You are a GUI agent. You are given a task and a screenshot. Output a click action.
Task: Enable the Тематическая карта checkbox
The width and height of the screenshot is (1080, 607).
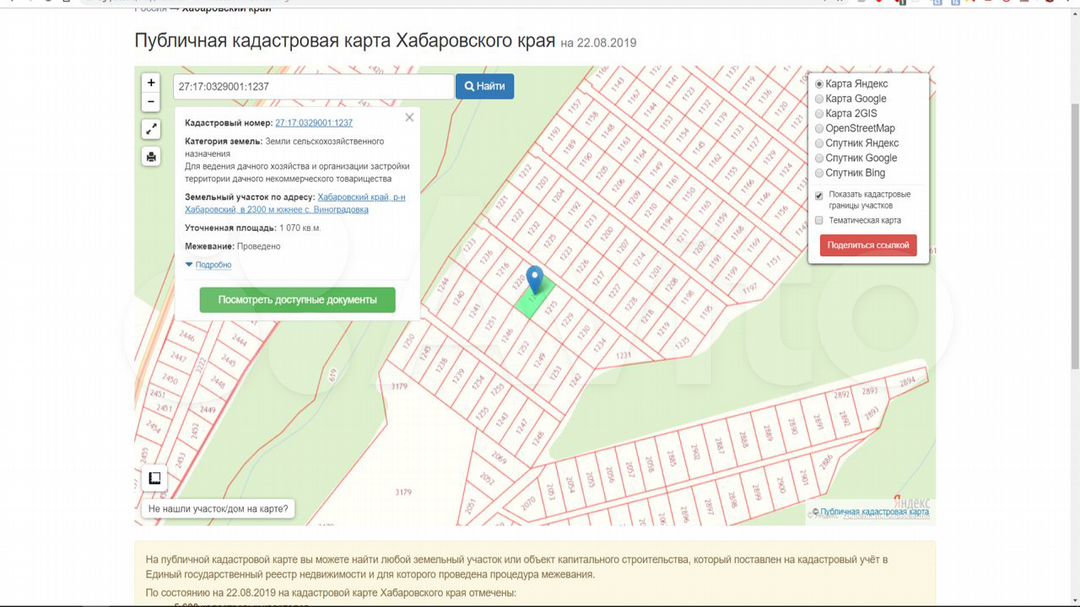tap(819, 220)
